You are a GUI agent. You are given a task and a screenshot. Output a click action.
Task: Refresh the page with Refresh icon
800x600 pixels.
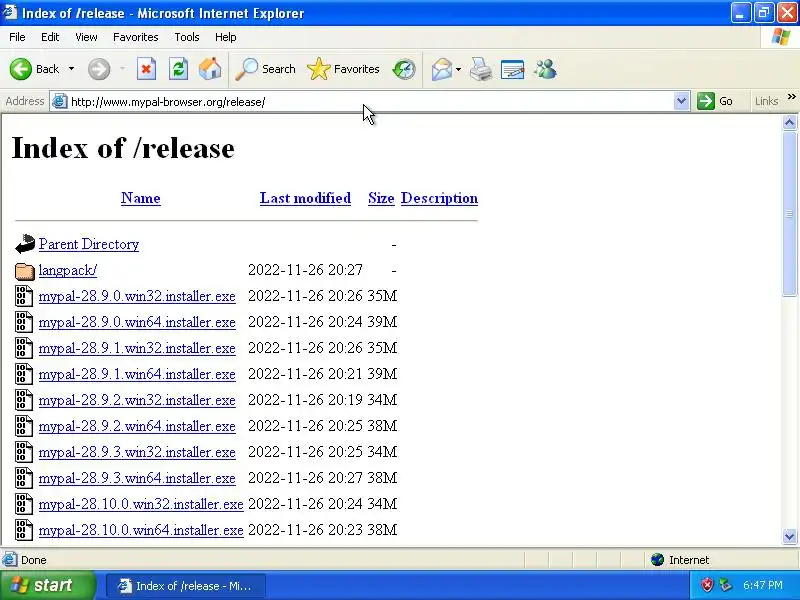(178, 69)
